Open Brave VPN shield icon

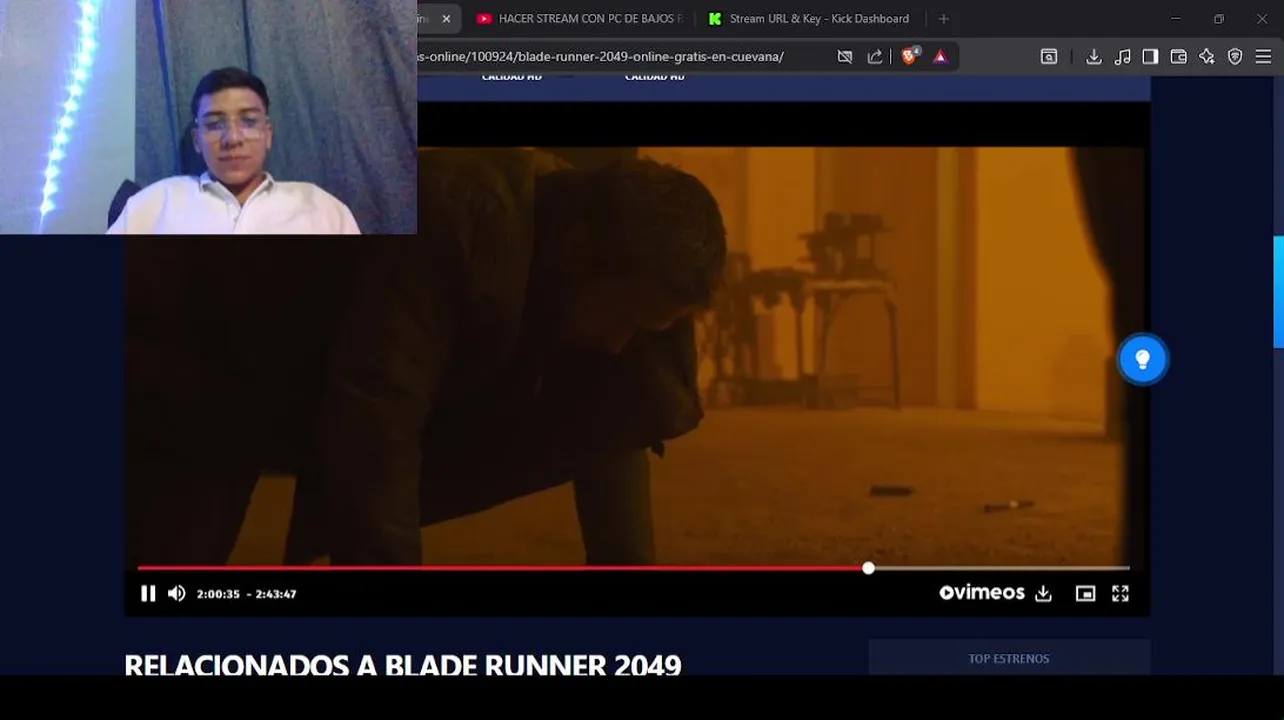(x=1235, y=57)
